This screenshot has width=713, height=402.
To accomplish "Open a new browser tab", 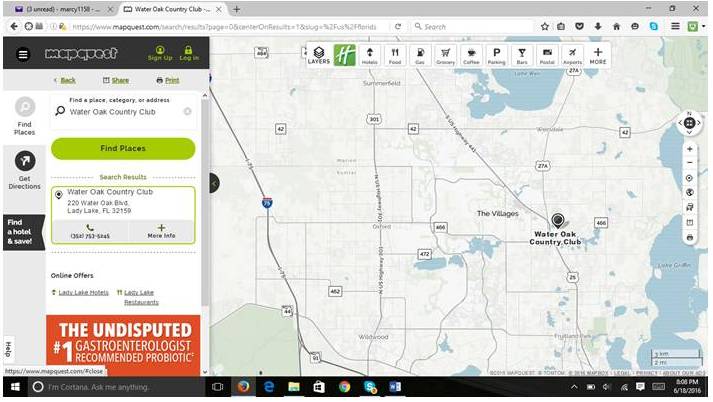I will click(x=236, y=10).
